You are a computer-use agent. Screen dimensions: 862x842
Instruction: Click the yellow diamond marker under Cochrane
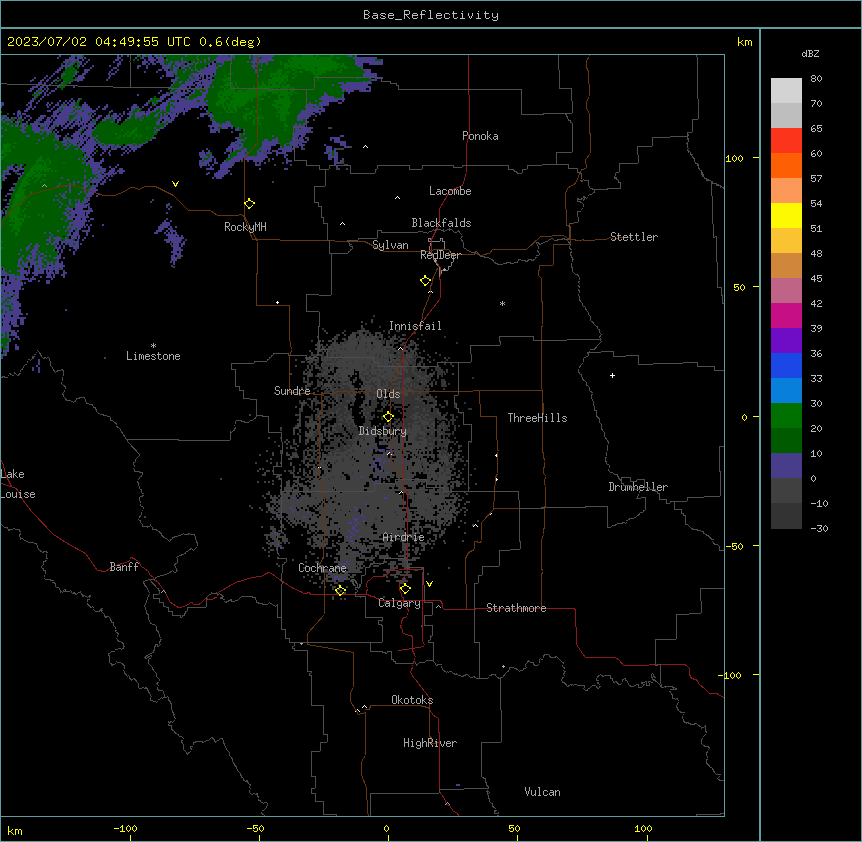pyautogui.click(x=340, y=591)
